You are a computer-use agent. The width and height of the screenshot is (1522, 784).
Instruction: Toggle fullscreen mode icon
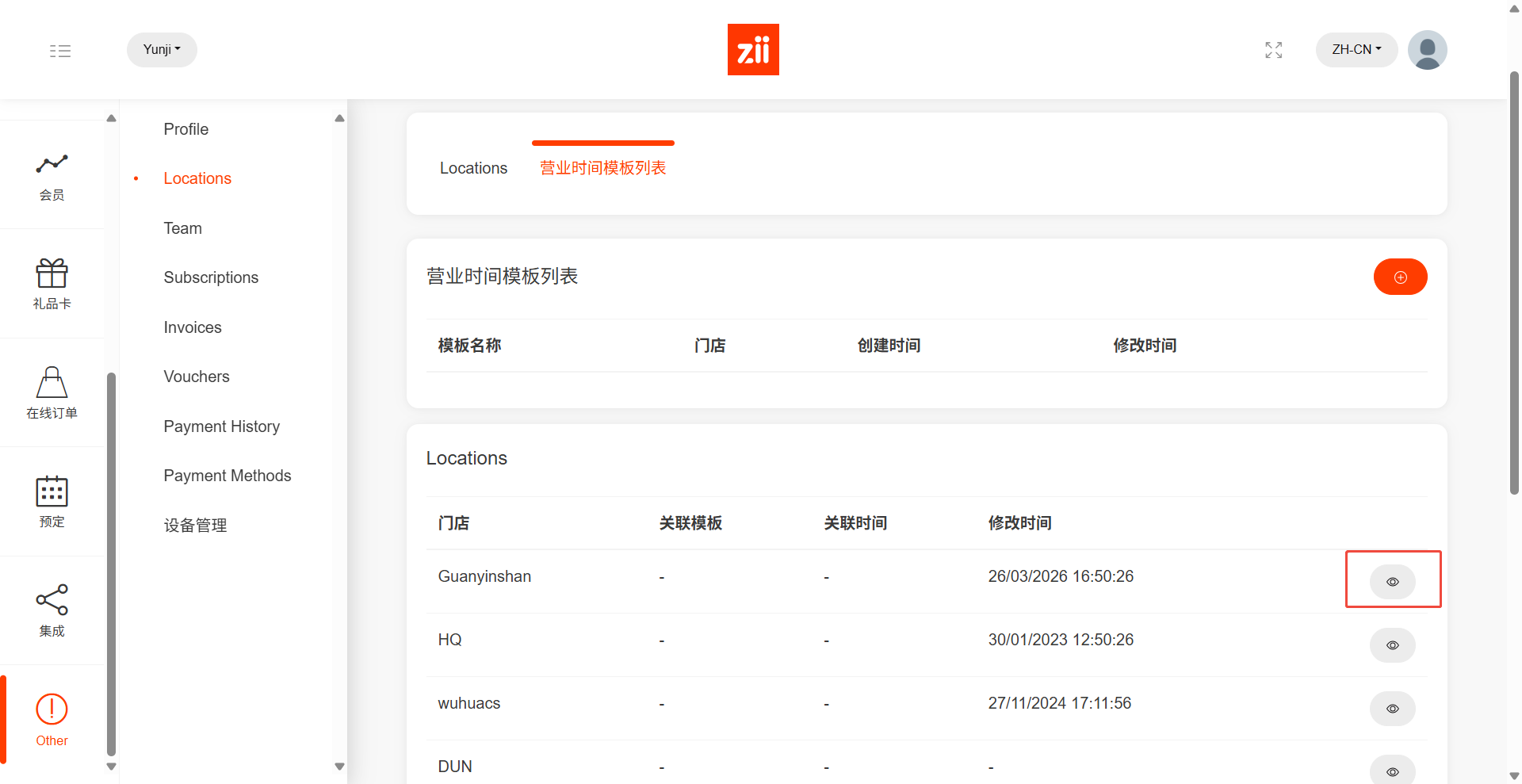pos(1273,50)
